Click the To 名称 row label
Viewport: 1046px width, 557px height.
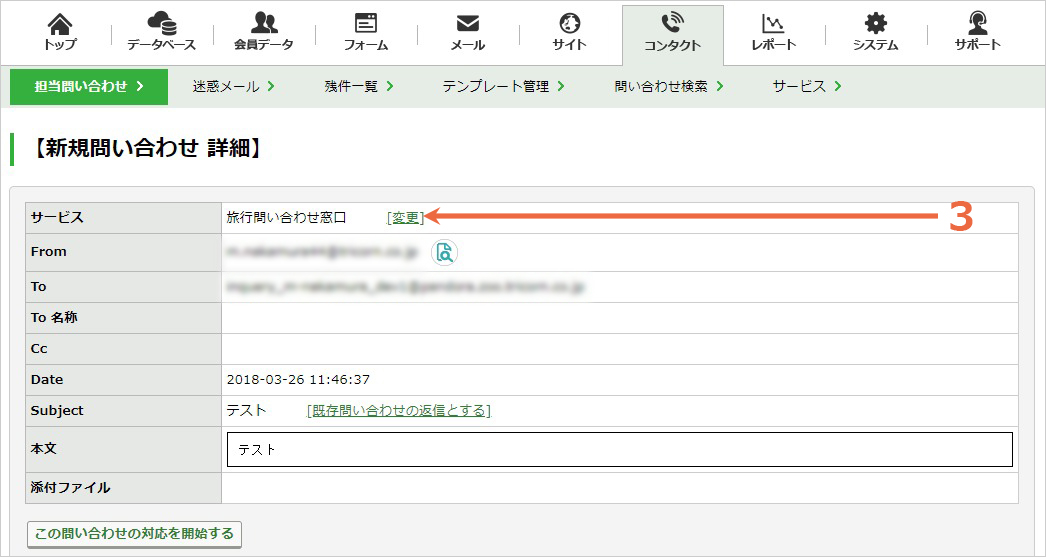coord(54,318)
